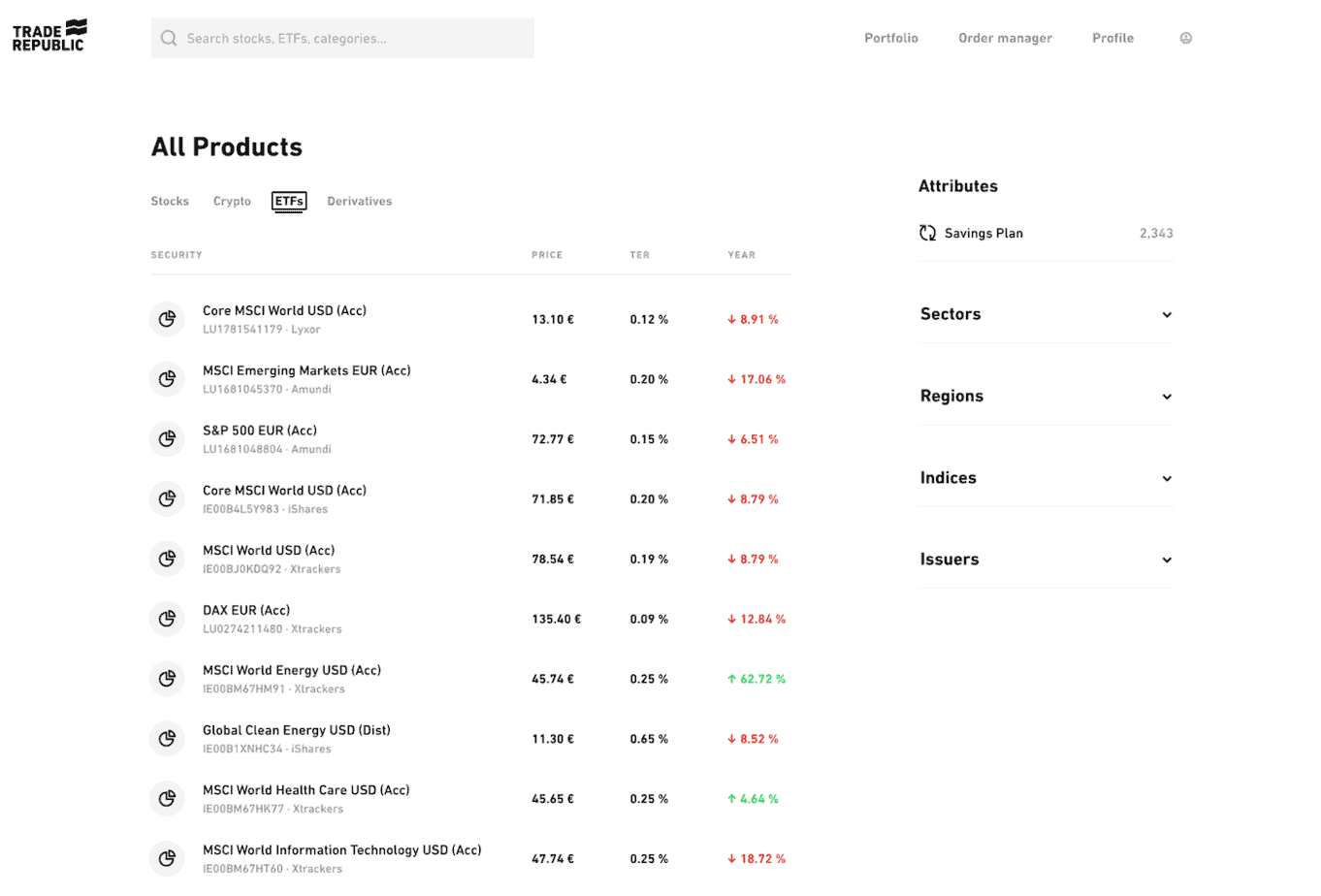
Task: Open MSCI World Health Care USD (Acc)
Action: pos(469,799)
